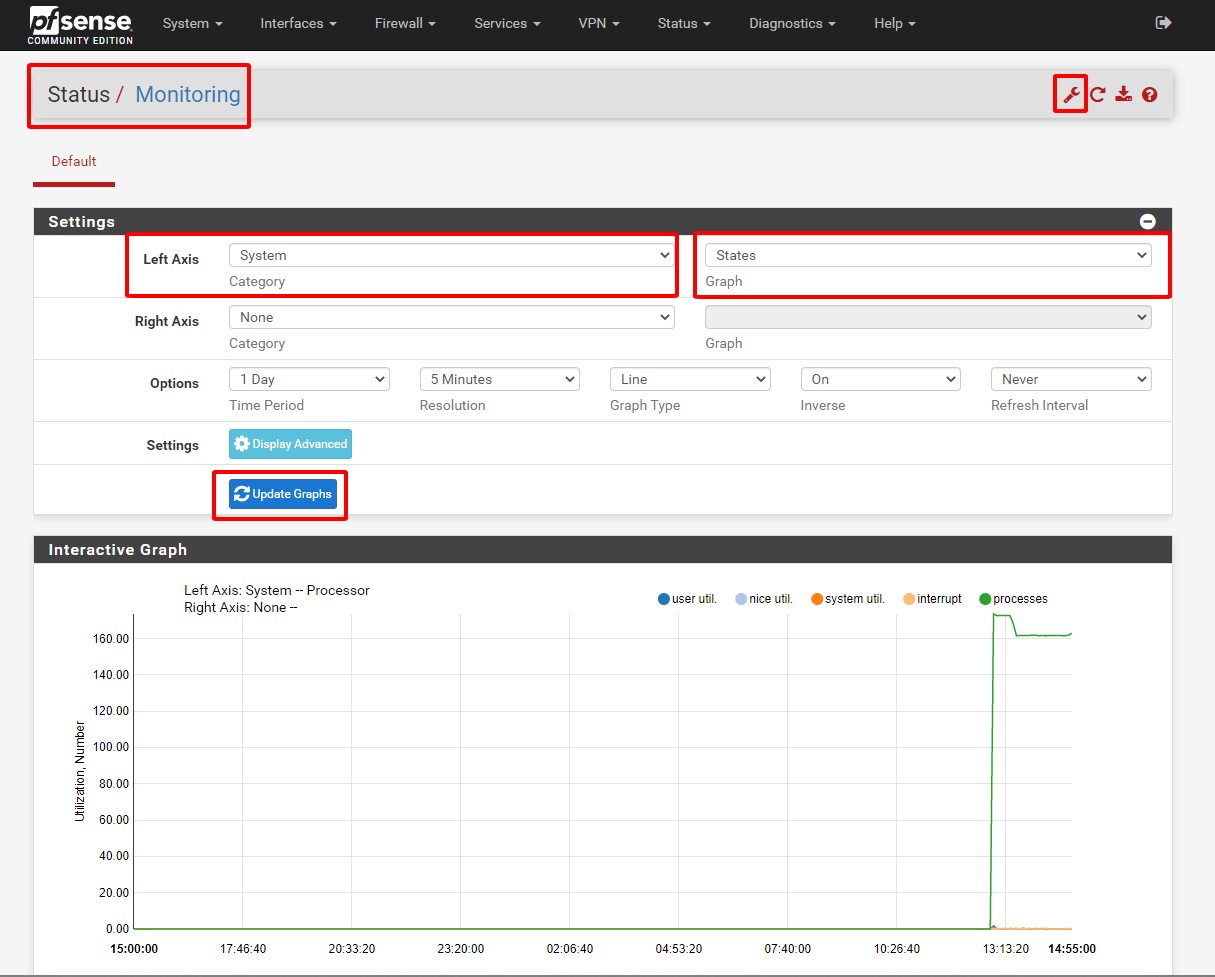Click the 14:55:00 end time label
Screen dimensions: 1215x977
point(1072,949)
